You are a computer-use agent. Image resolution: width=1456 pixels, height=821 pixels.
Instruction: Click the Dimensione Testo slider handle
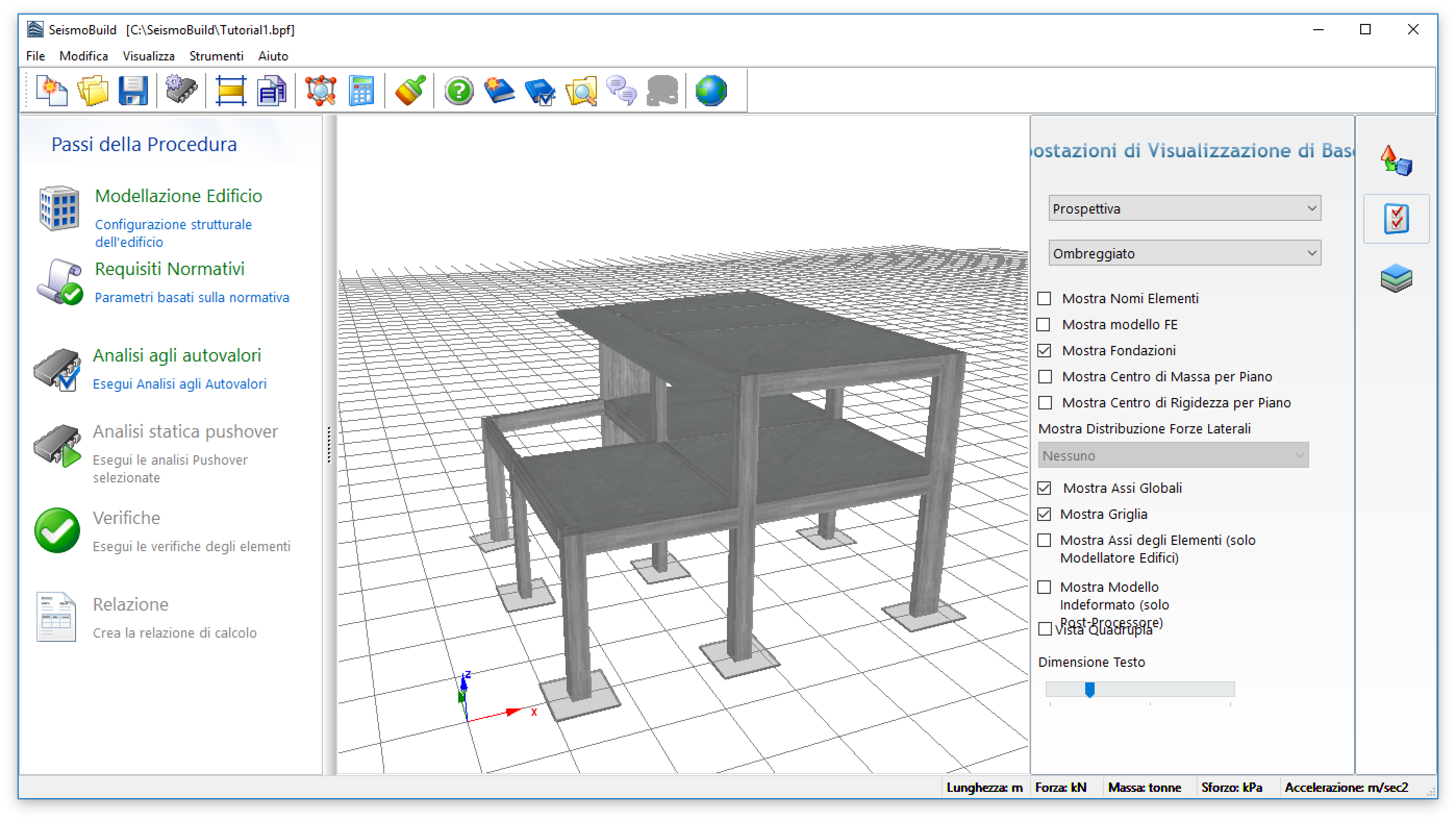click(1089, 689)
